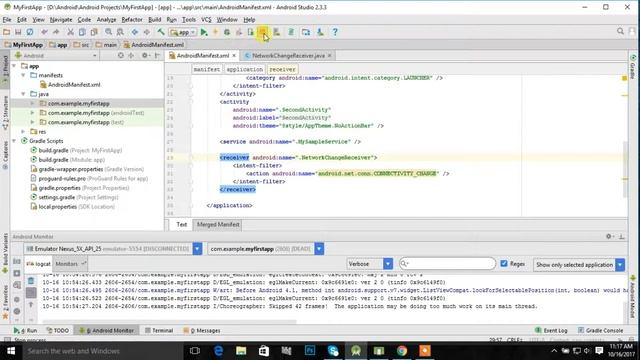Click the Copy toolbar icon
This screenshot has height=360, width=640.
tap(82, 32)
